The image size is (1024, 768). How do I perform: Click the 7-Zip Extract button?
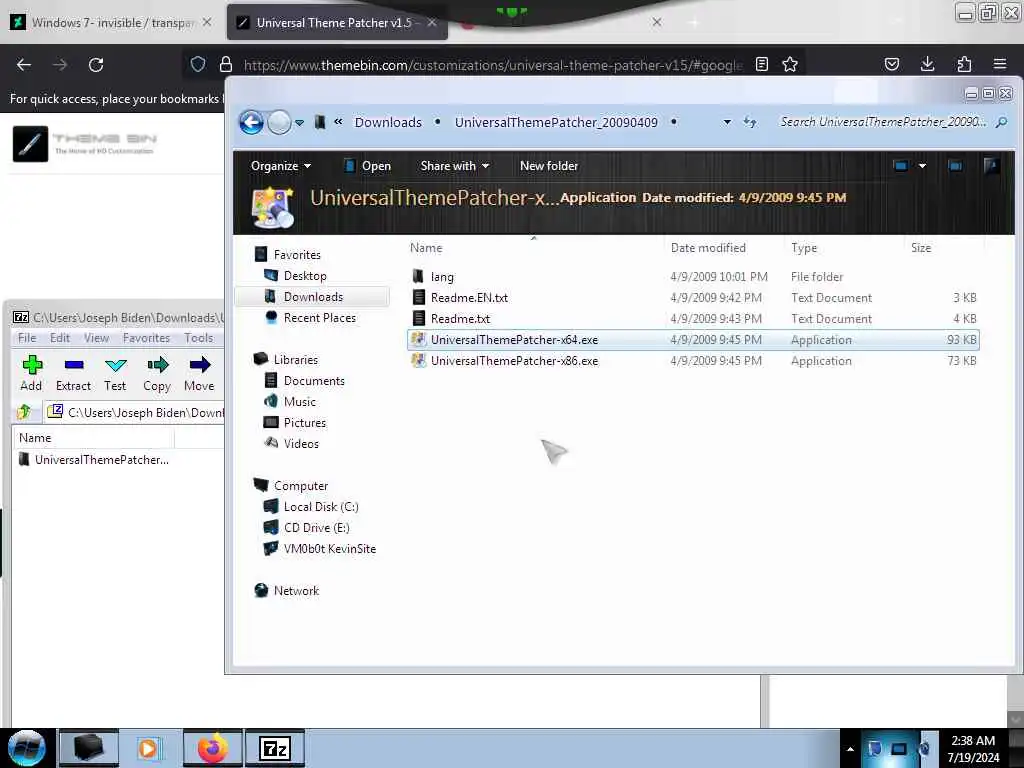[x=73, y=374]
